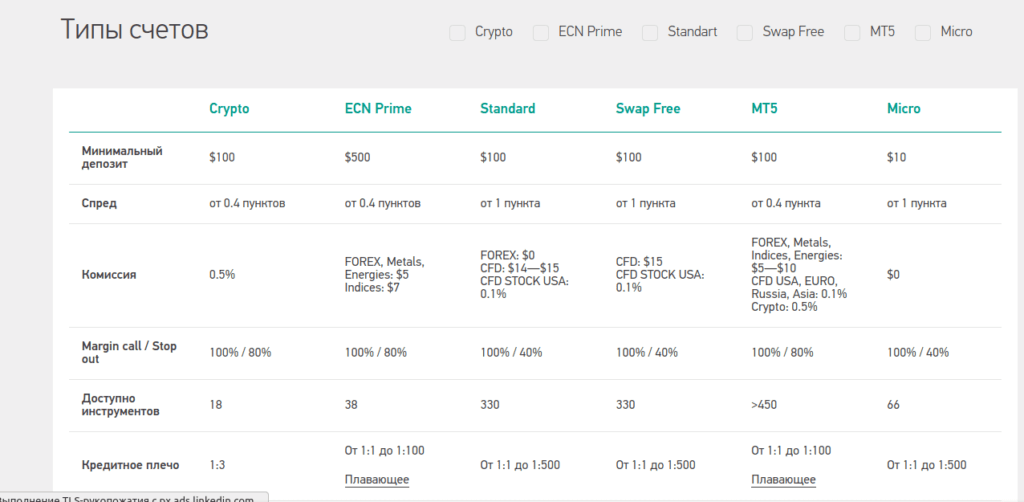Check the Micro filter checkbox
Viewport: 1024px width, 502px height.
click(923, 32)
